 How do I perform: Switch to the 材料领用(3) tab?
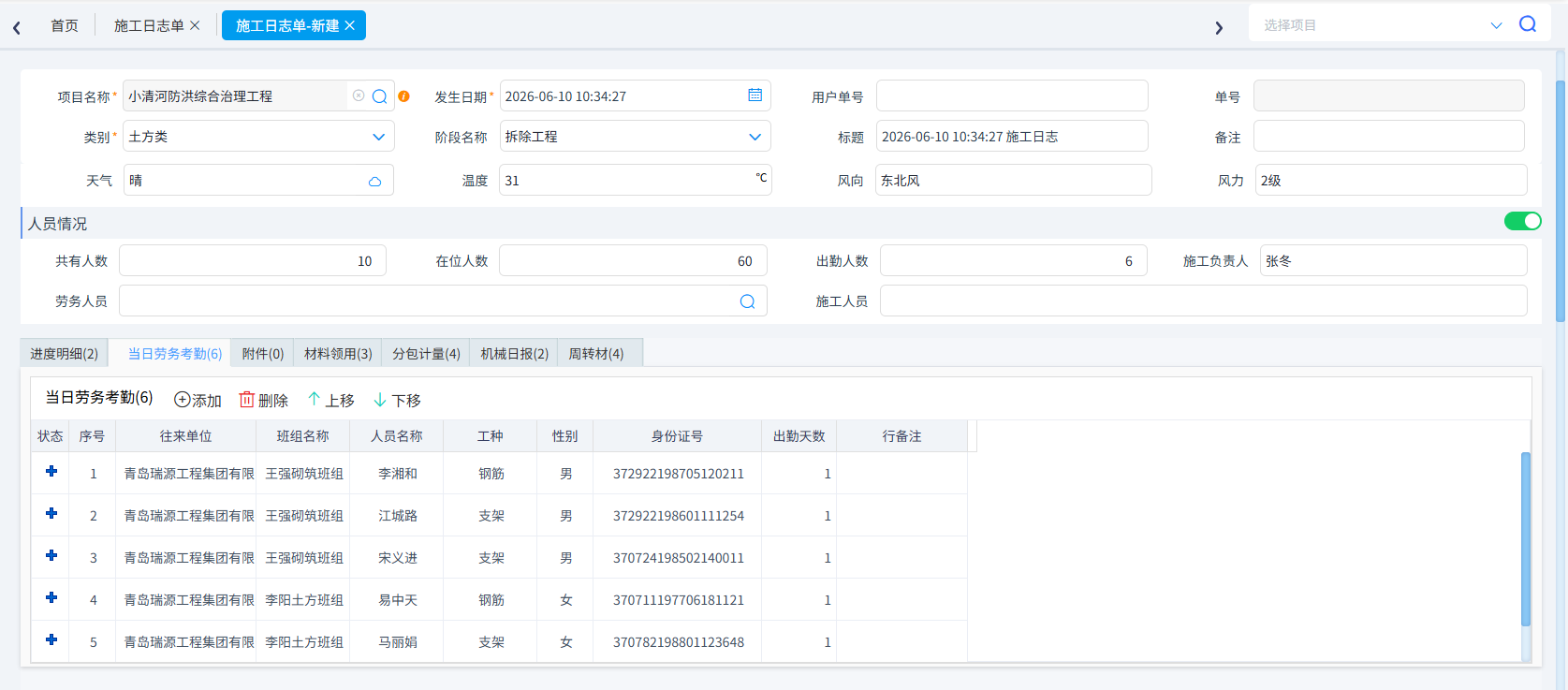[x=338, y=354]
